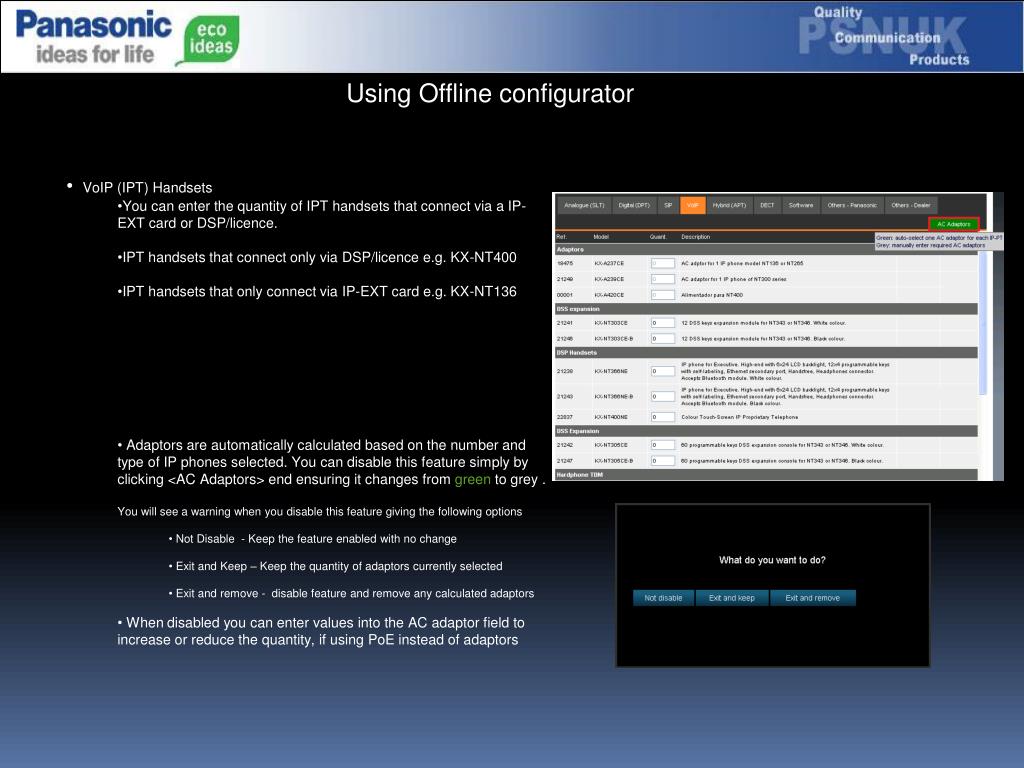Image resolution: width=1024 pixels, height=768 pixels.
Task: Open the Others - Dealer tab
Action: (911, 205)
